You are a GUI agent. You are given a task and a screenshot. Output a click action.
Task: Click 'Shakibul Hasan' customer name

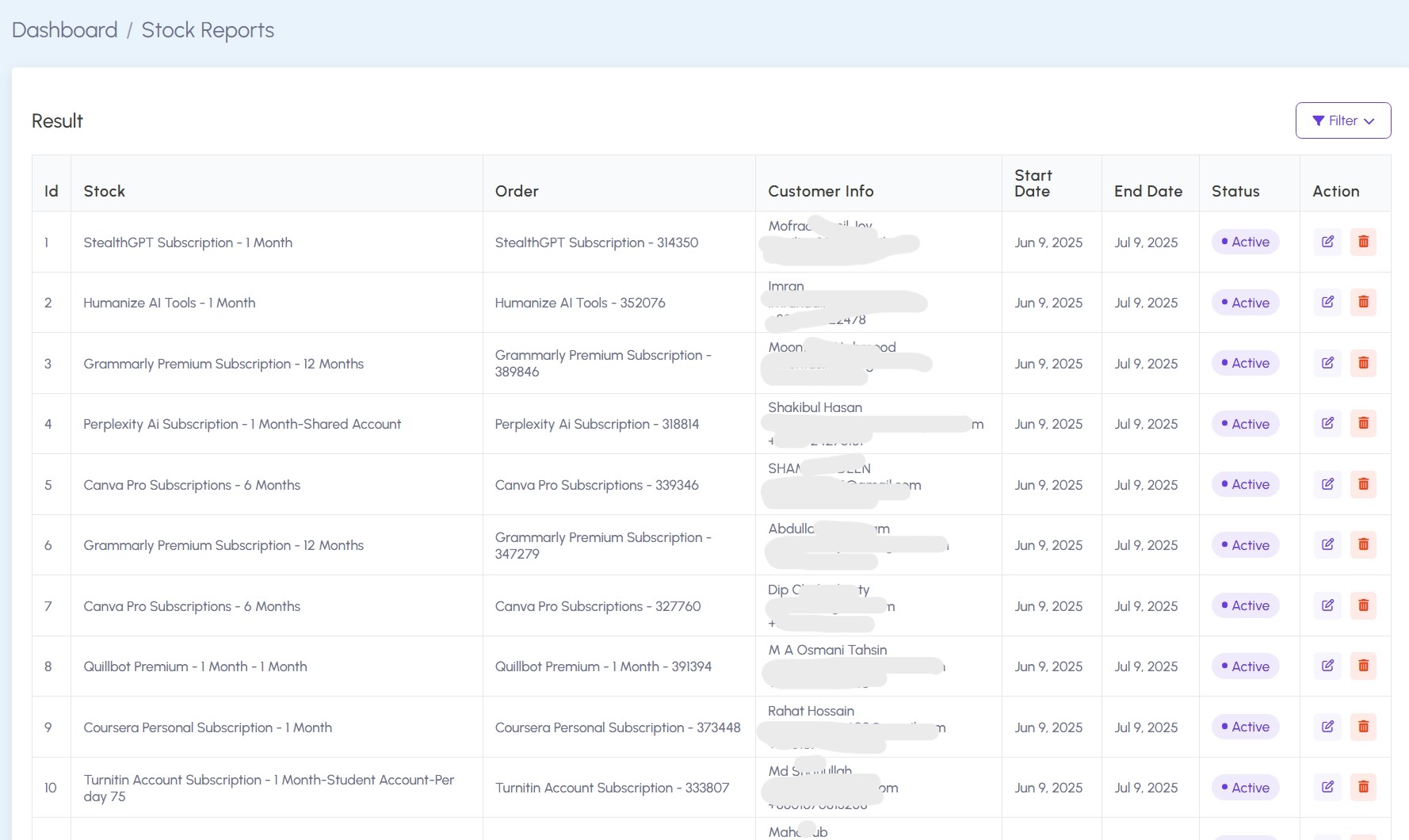click(815, 407)
